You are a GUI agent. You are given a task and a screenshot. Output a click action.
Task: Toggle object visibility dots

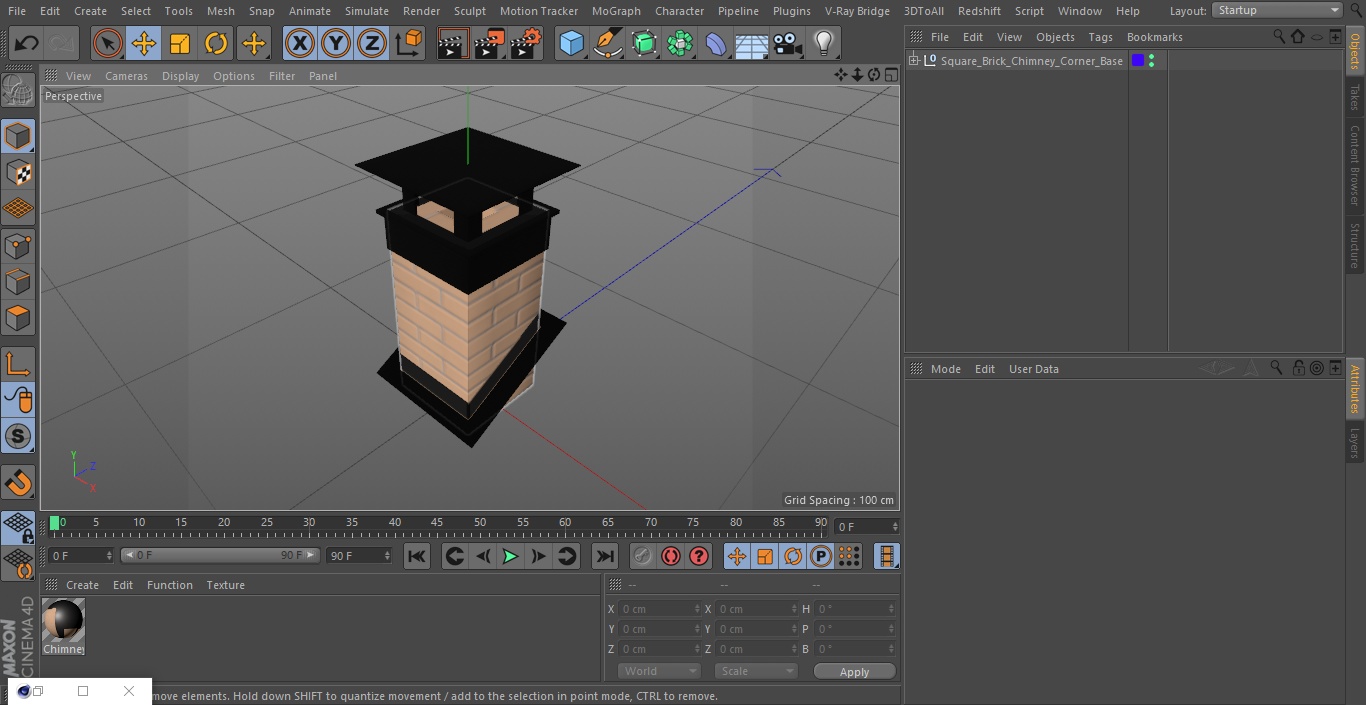pyautogui.click(x=1152, y=61)
